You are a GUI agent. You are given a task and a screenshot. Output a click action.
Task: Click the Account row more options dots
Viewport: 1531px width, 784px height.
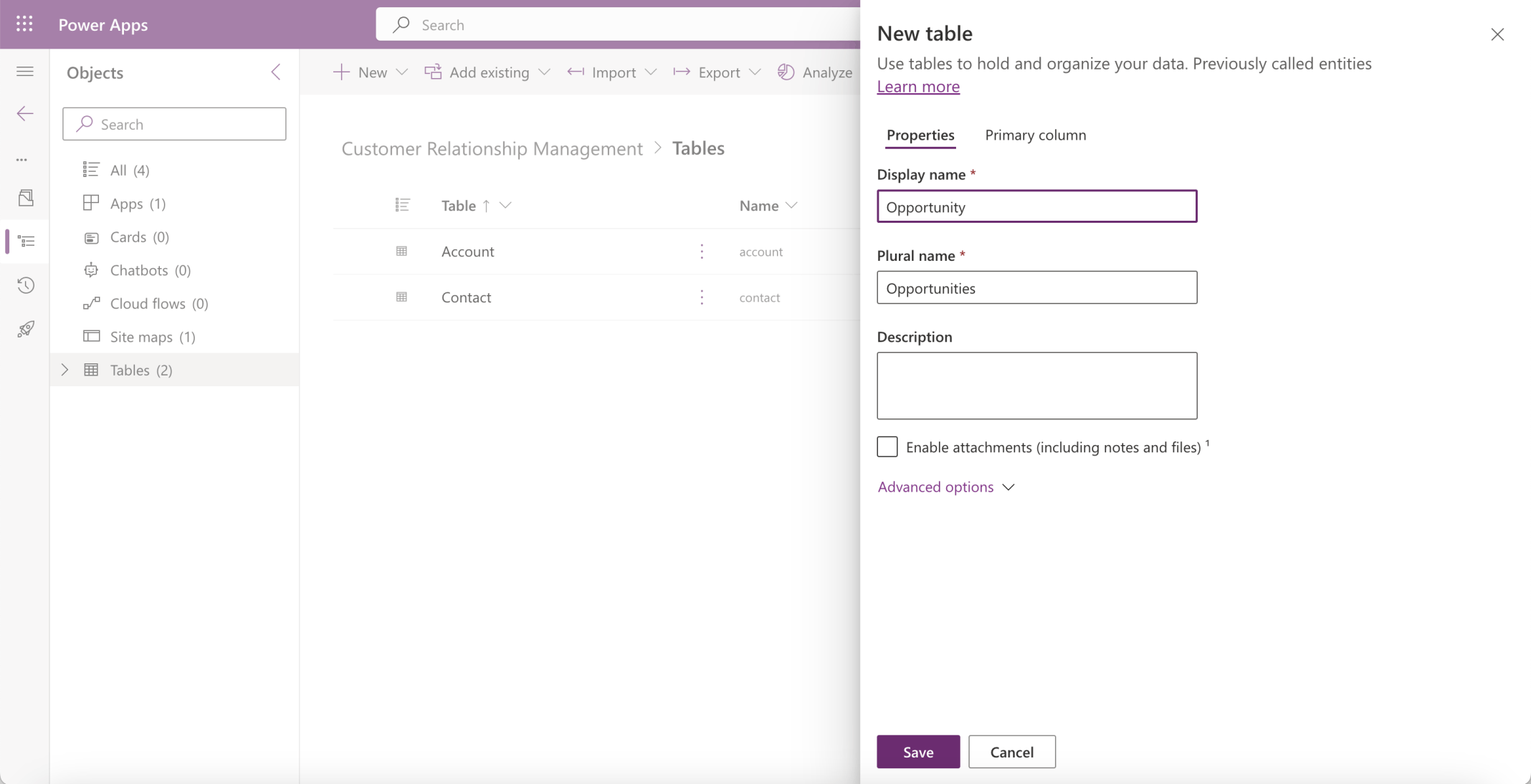click(x=702, y=252)
